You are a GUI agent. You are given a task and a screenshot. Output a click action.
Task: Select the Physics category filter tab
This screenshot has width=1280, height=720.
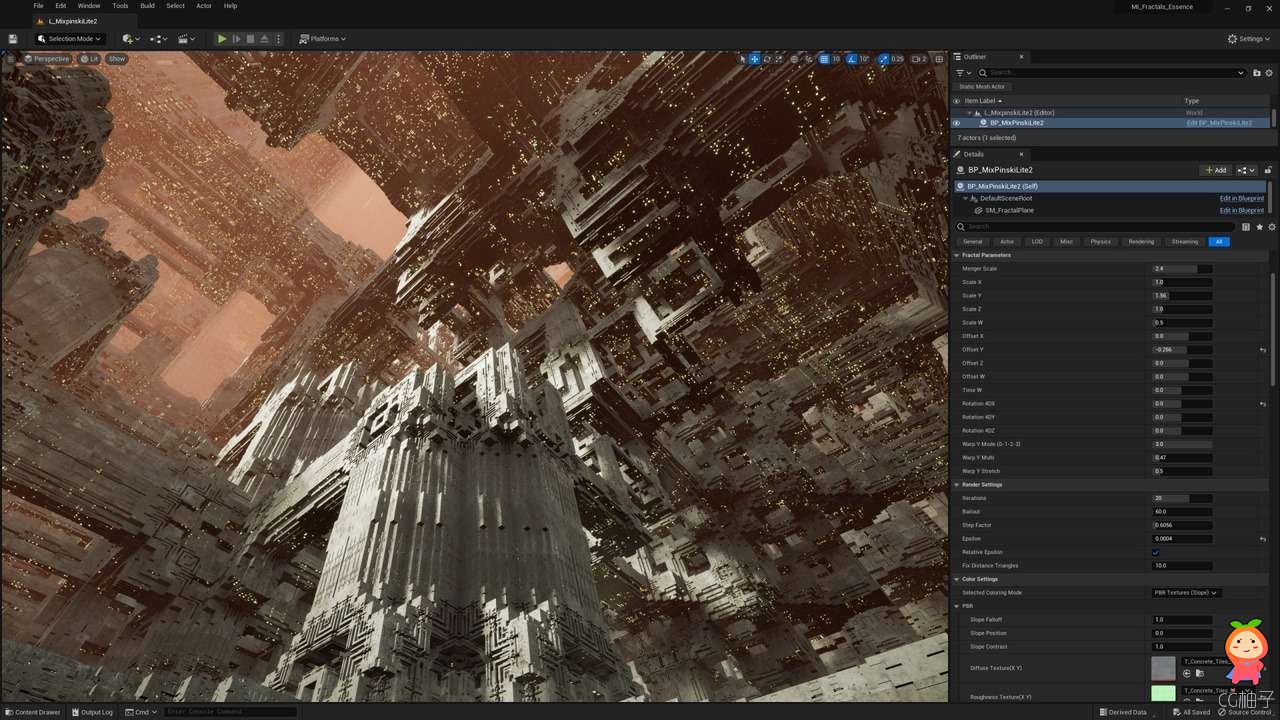(x=1100, y=242)
